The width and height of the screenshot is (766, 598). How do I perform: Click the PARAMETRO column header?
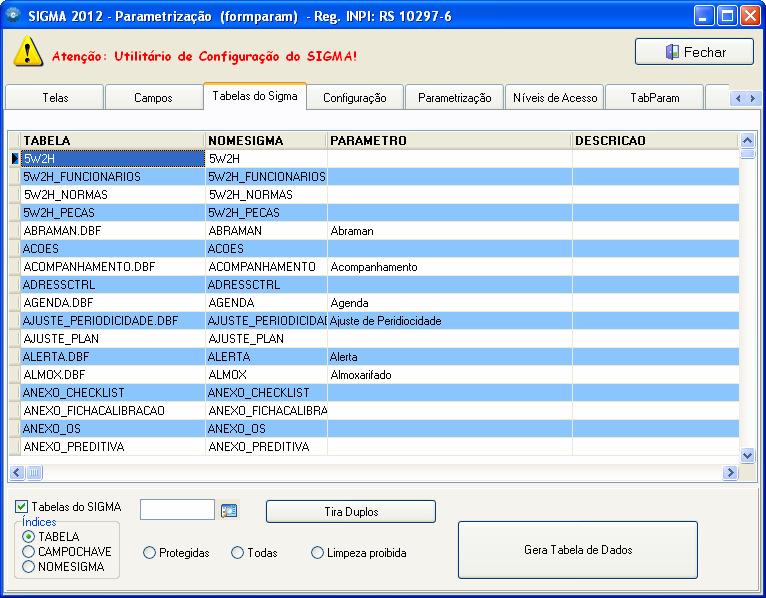[x=449, y=141]
